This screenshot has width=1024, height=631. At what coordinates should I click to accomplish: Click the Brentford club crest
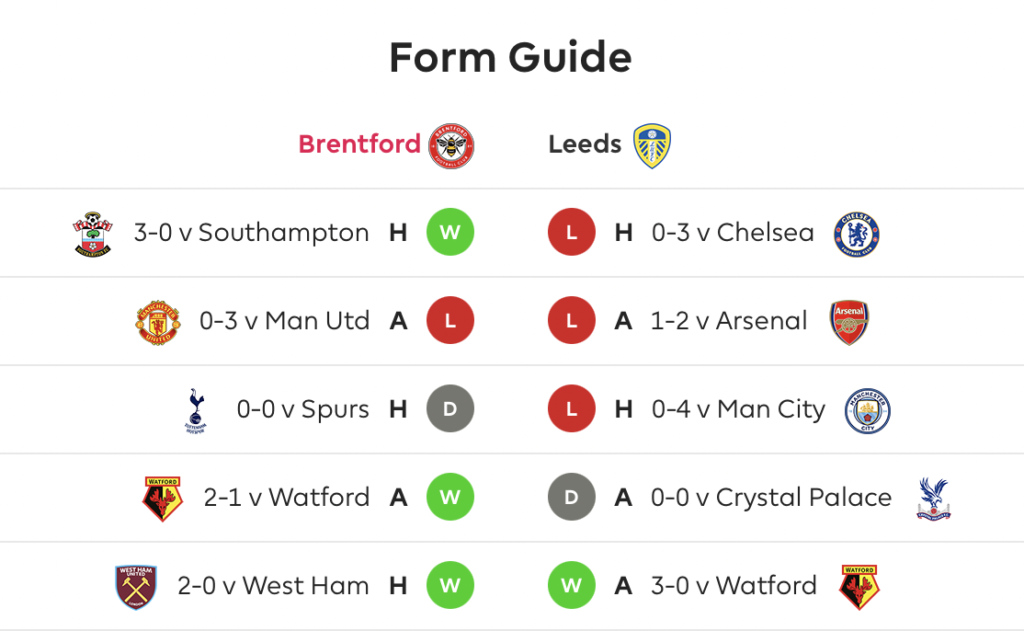click(x=451, y=145)
